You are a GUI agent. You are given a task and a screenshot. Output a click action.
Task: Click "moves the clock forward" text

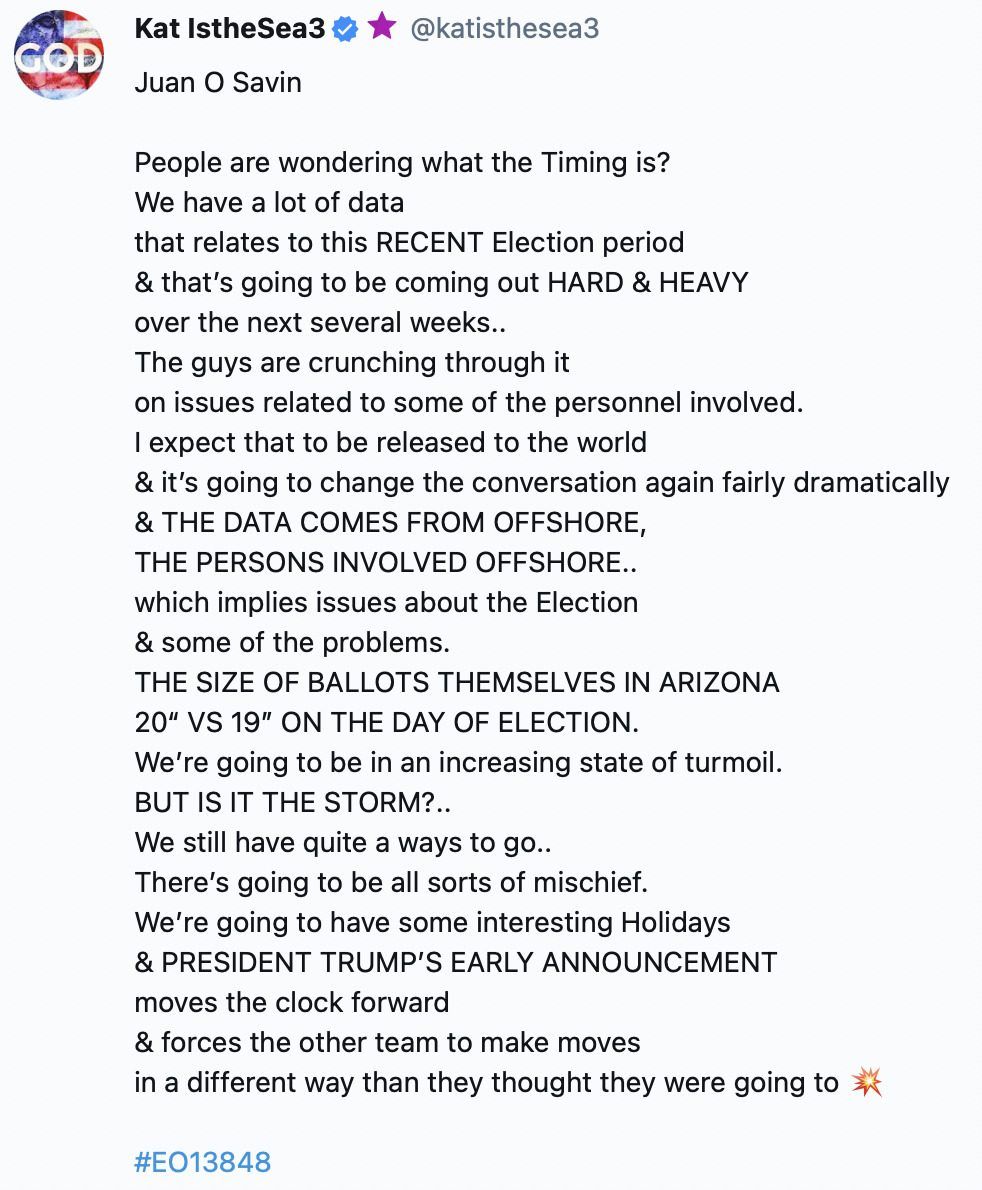click(292, 1002)
